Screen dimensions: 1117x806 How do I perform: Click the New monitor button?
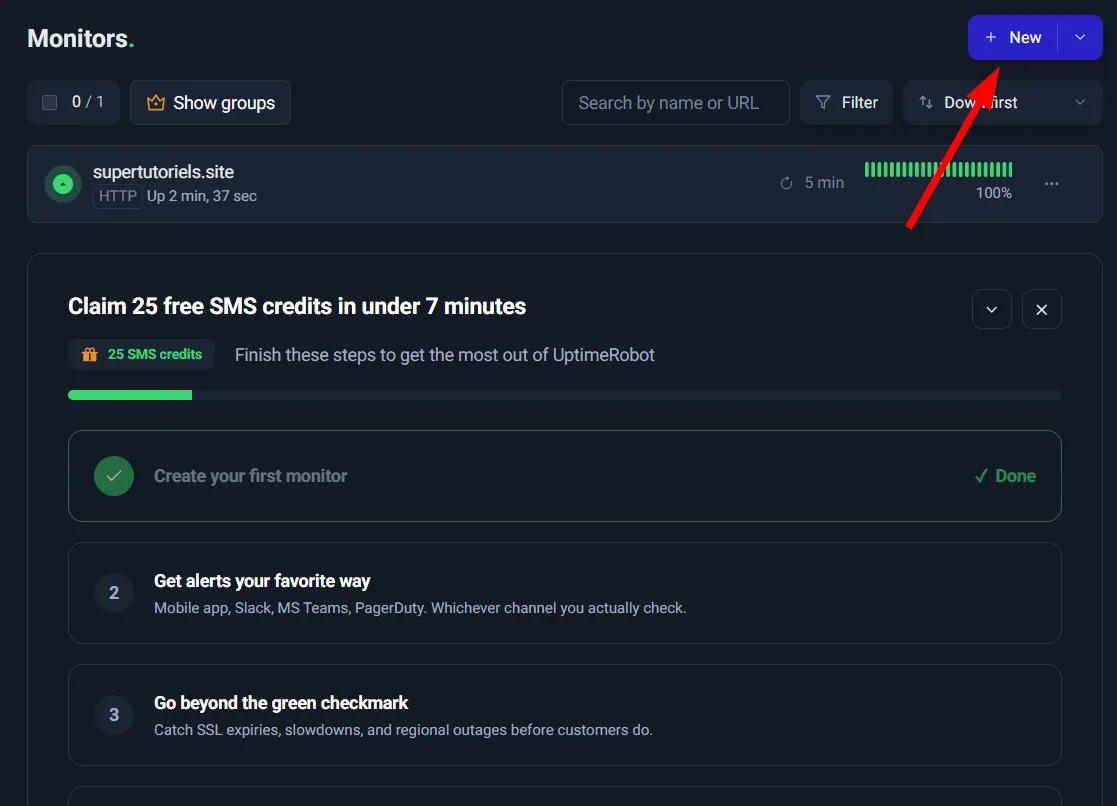coord(1012,37)
